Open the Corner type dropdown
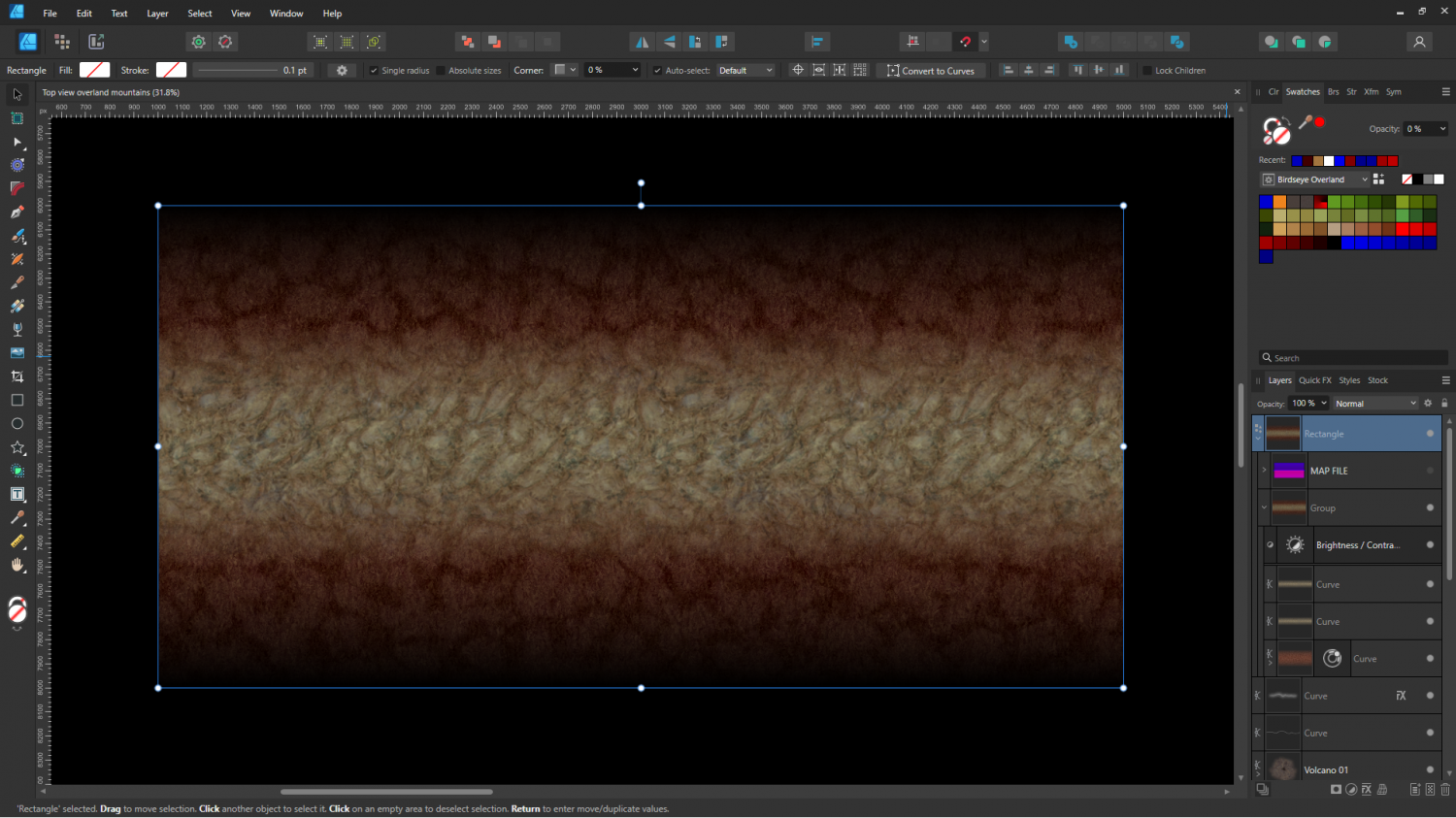Image resolution: width=1456 pixels, height=818 pixels. [x=565, y=70]
